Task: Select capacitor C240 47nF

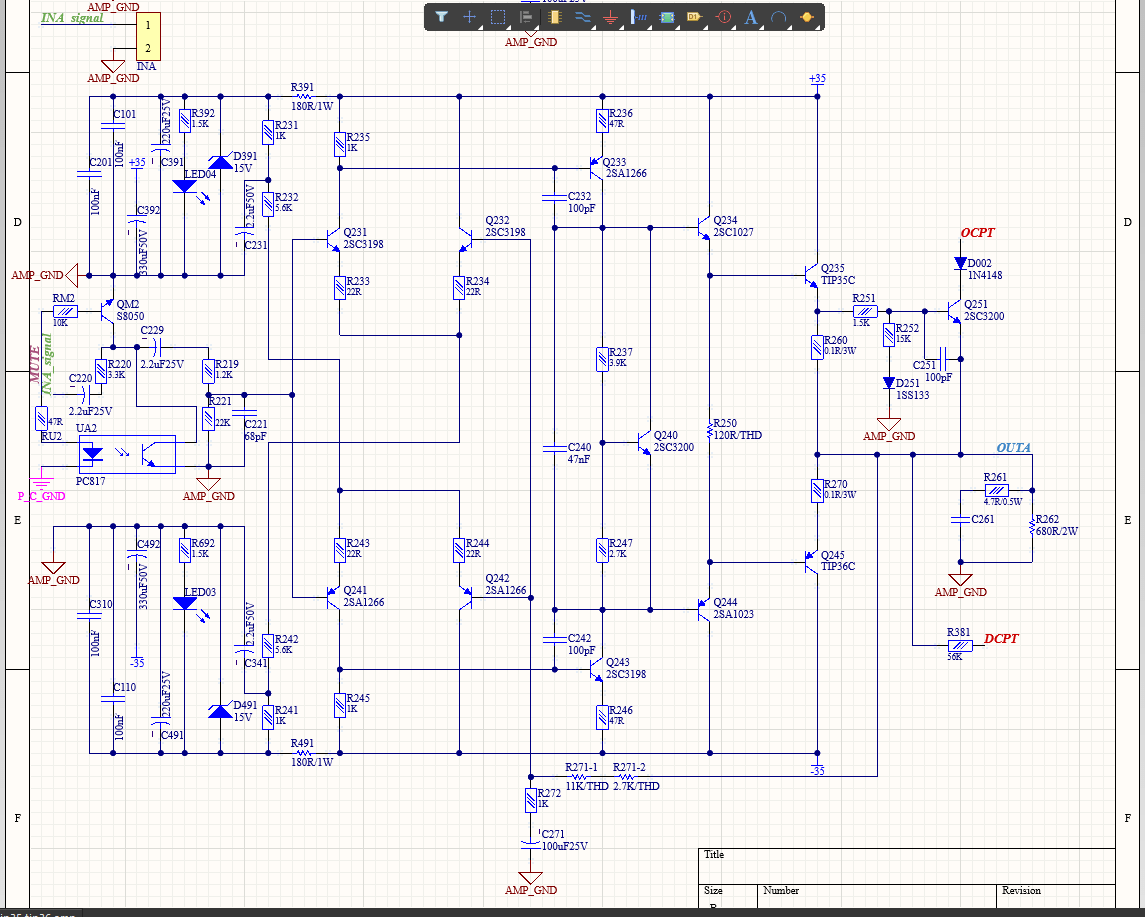Action: click(554, 448)
